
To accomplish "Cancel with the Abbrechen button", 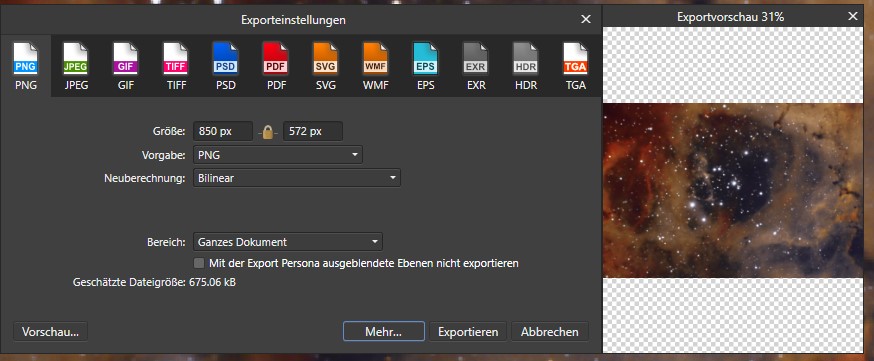I will [x=550, y=332].
